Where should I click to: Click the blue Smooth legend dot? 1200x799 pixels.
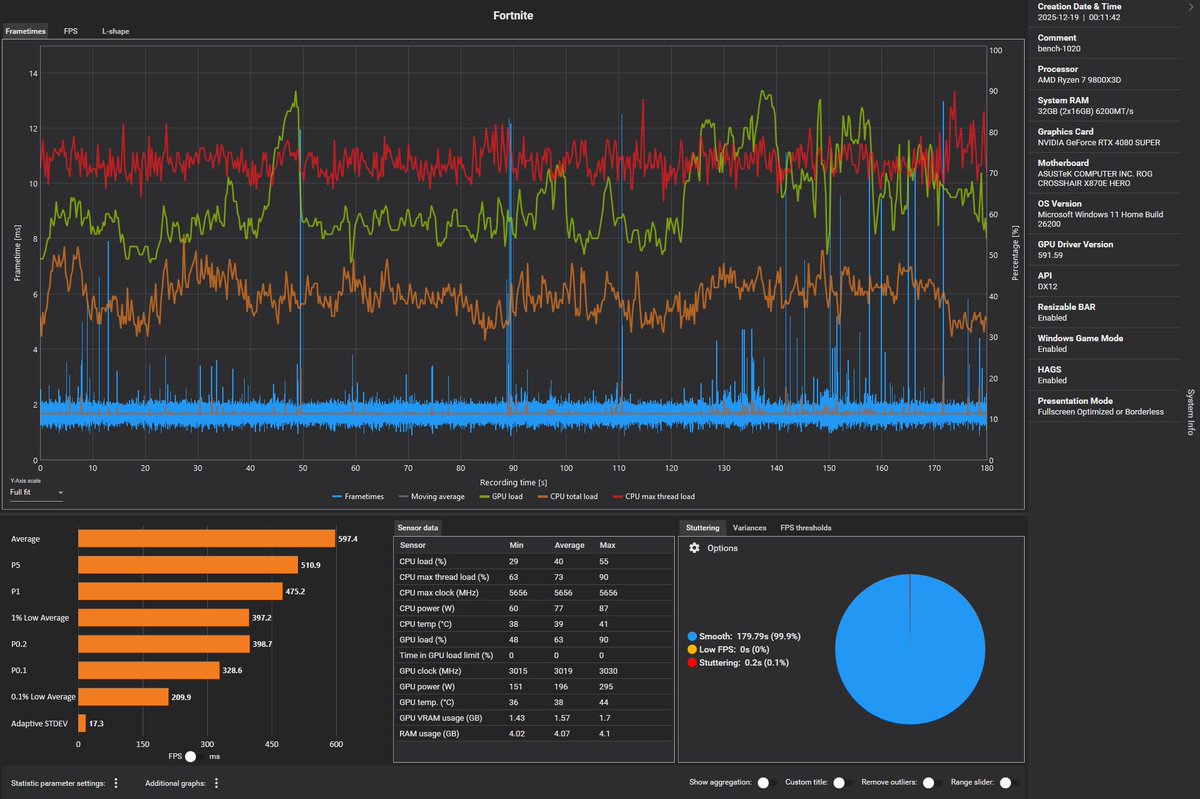[693, 636]
